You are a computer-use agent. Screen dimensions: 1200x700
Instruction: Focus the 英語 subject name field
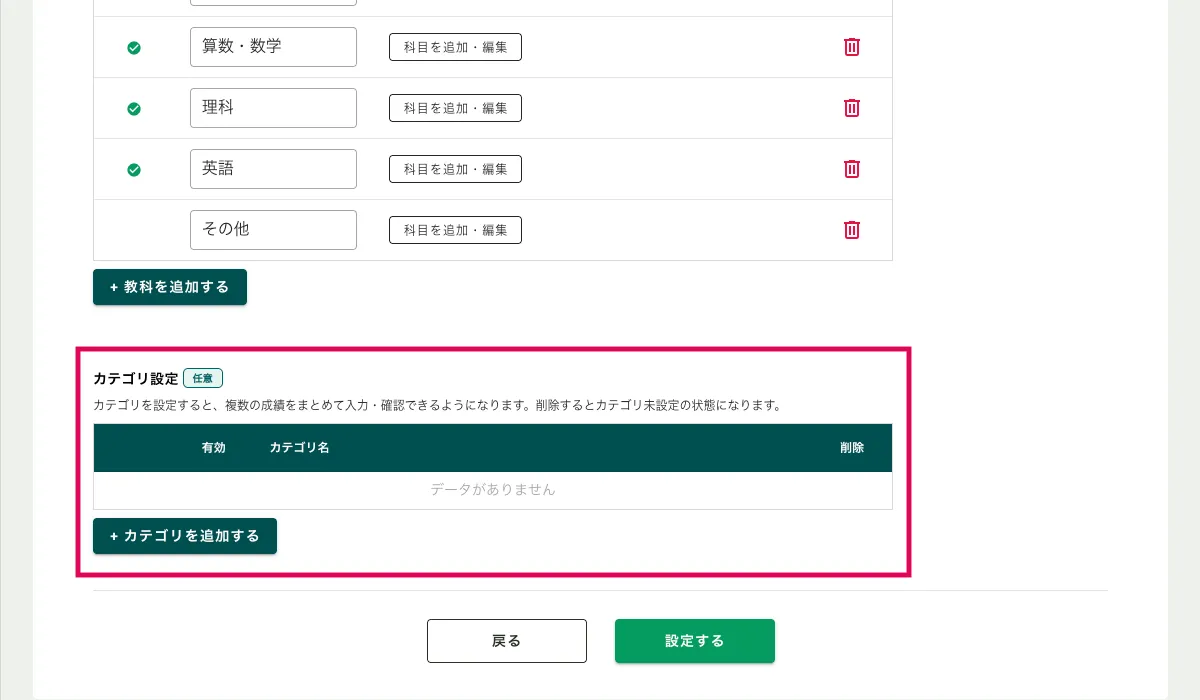pyautogui.click(x=273, y=169)
